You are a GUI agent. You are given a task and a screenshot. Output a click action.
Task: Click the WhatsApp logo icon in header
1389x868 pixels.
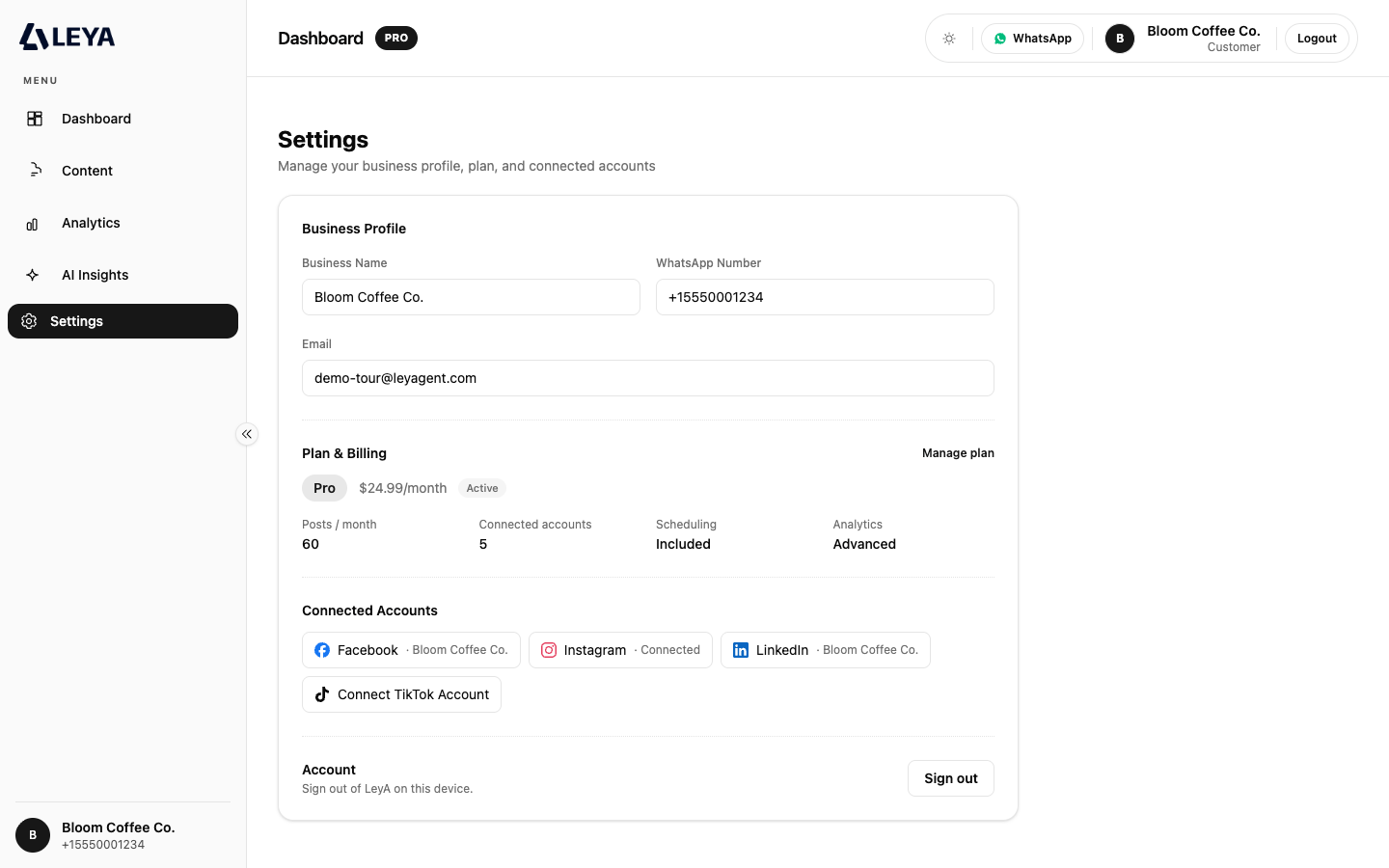1000,39
